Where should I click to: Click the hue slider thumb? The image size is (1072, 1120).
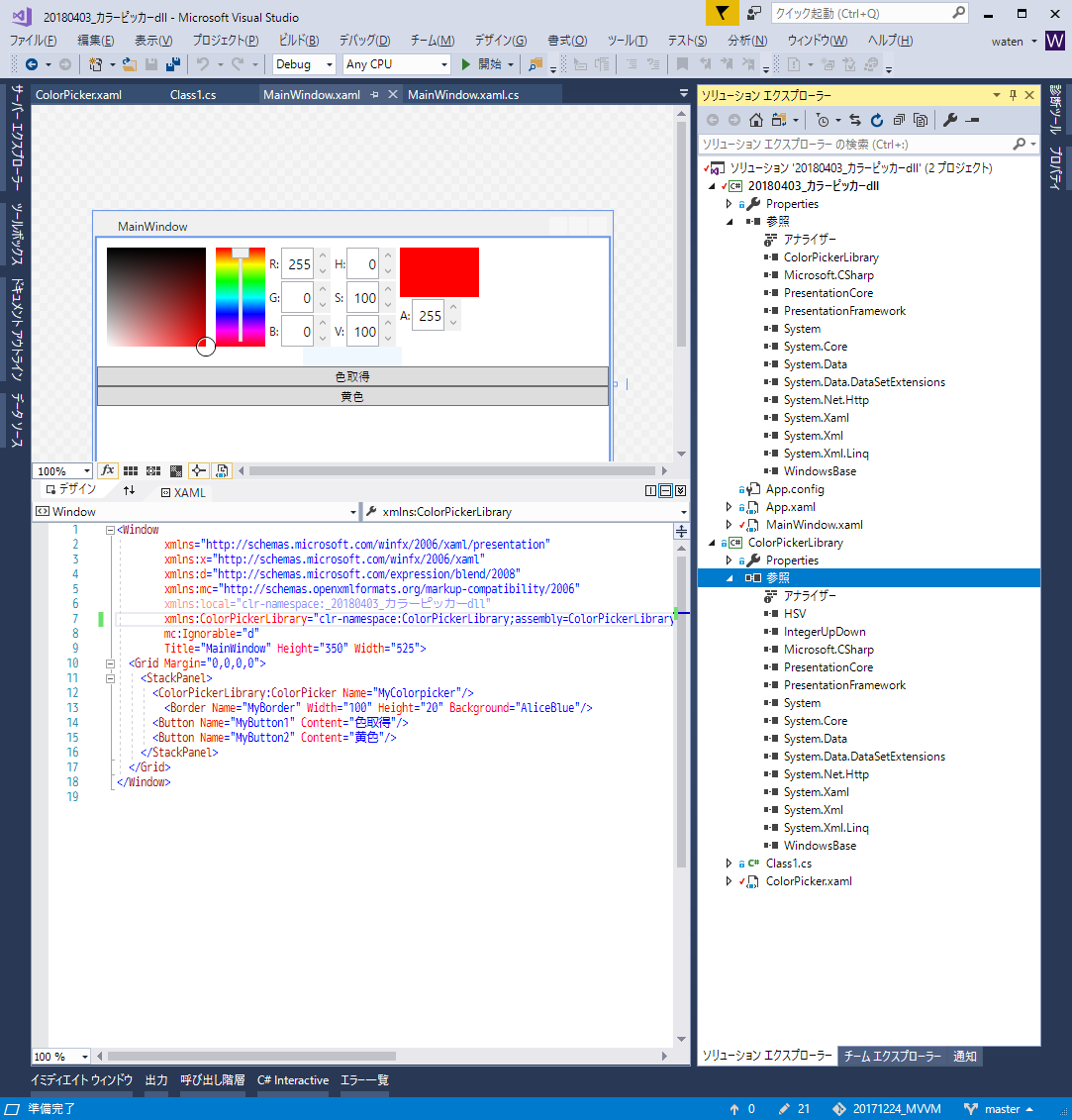point(241,253)
